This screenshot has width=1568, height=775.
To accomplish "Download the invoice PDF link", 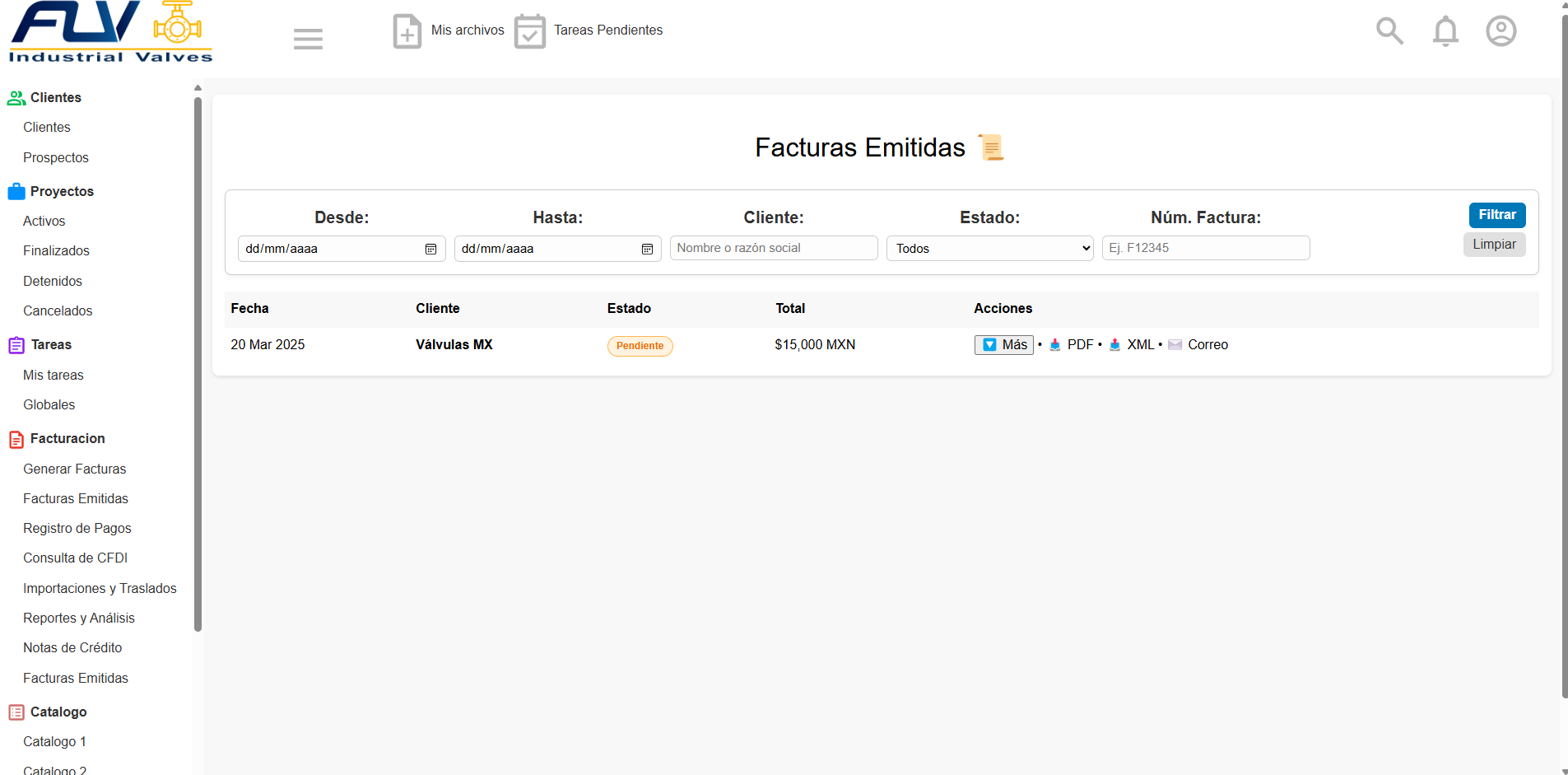I will click(1080, 345).
